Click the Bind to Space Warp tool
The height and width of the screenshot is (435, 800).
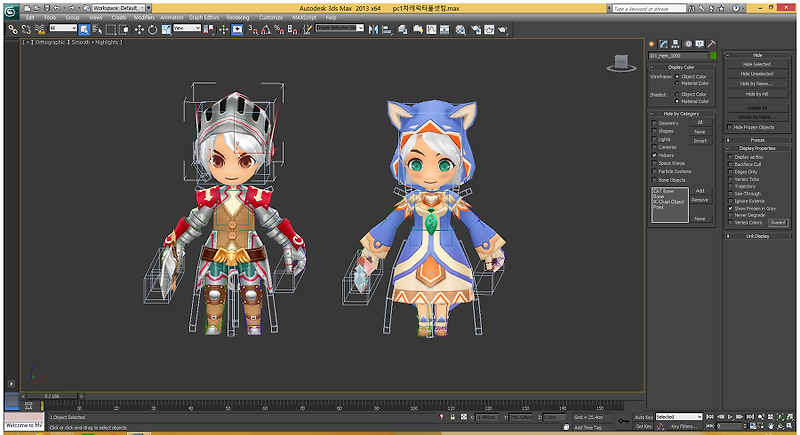[40, 30]
